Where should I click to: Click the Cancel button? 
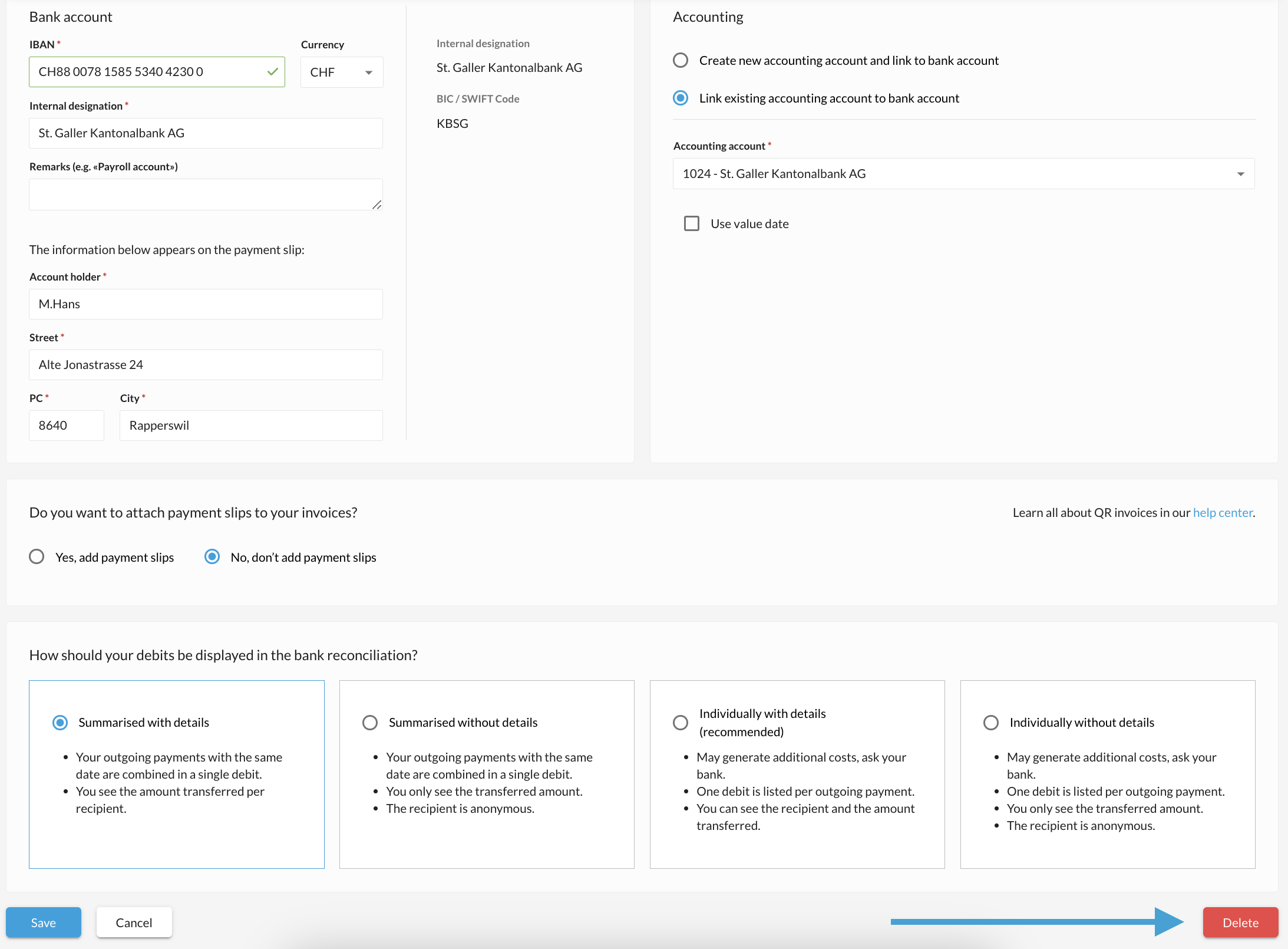pyautogui.click(x=134, y=922)
